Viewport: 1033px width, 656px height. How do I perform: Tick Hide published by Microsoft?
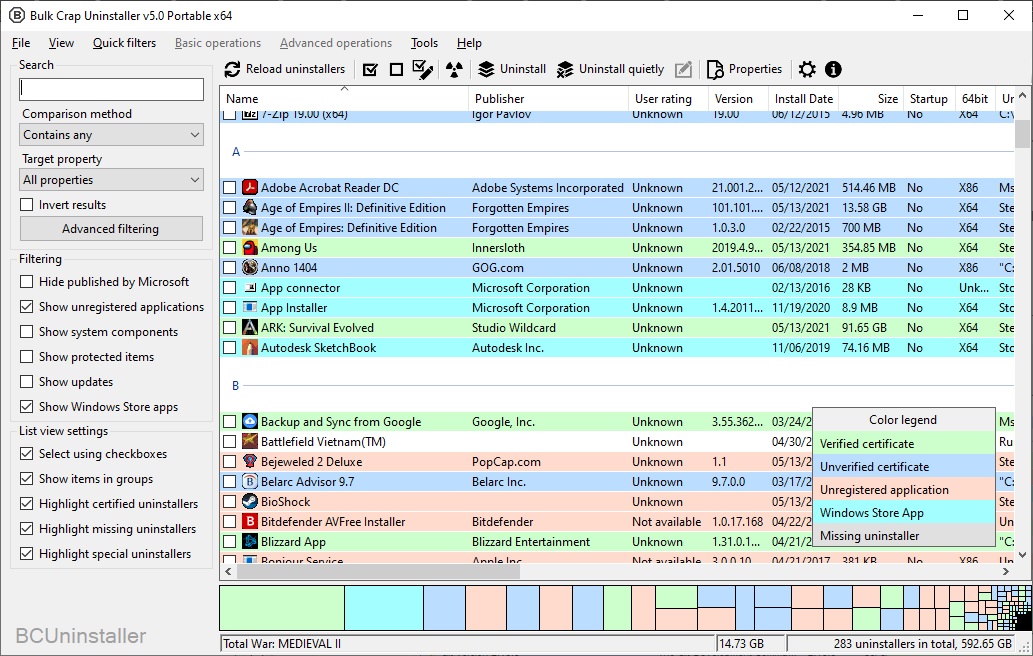point(26,282)
